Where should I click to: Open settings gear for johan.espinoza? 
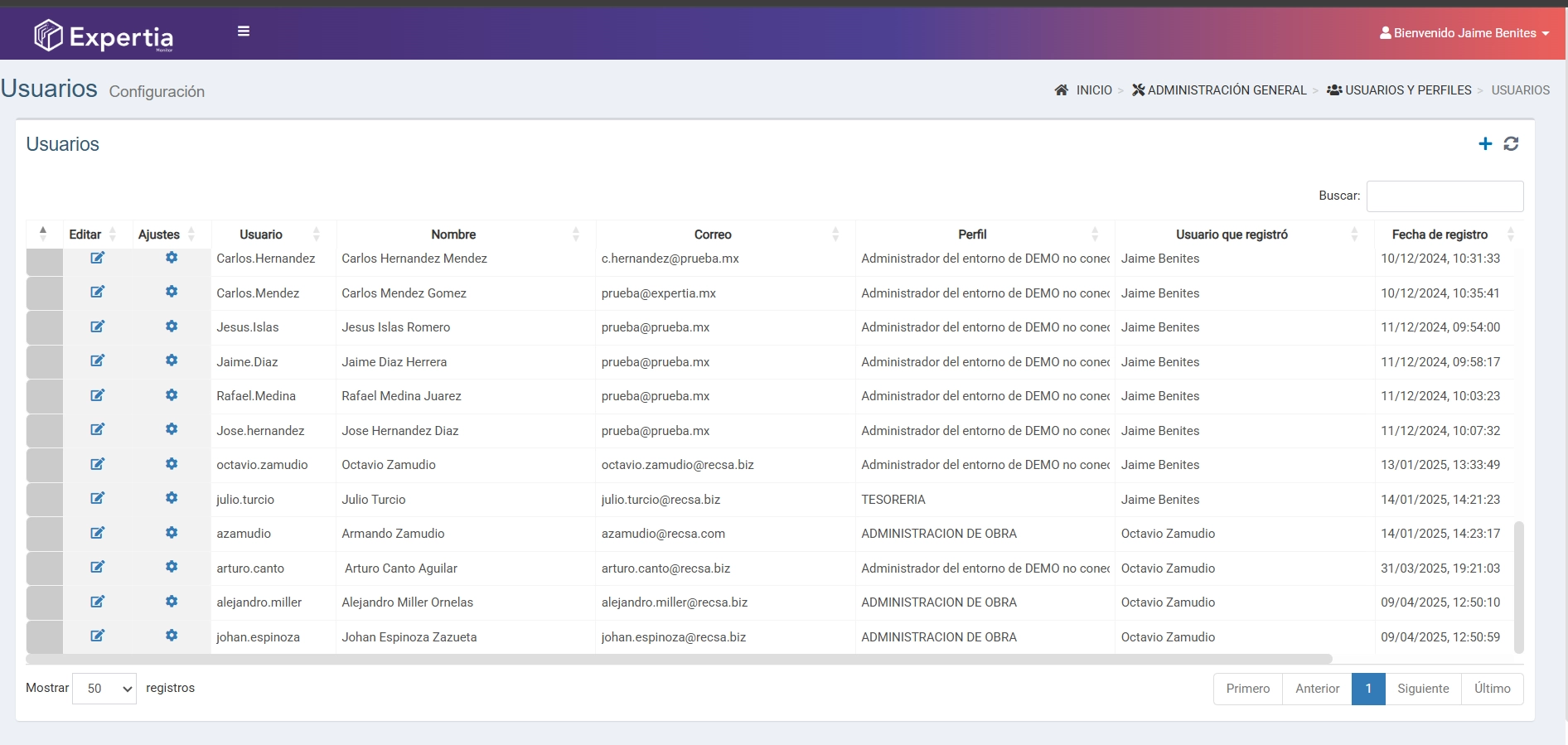[x=172, y=636]
